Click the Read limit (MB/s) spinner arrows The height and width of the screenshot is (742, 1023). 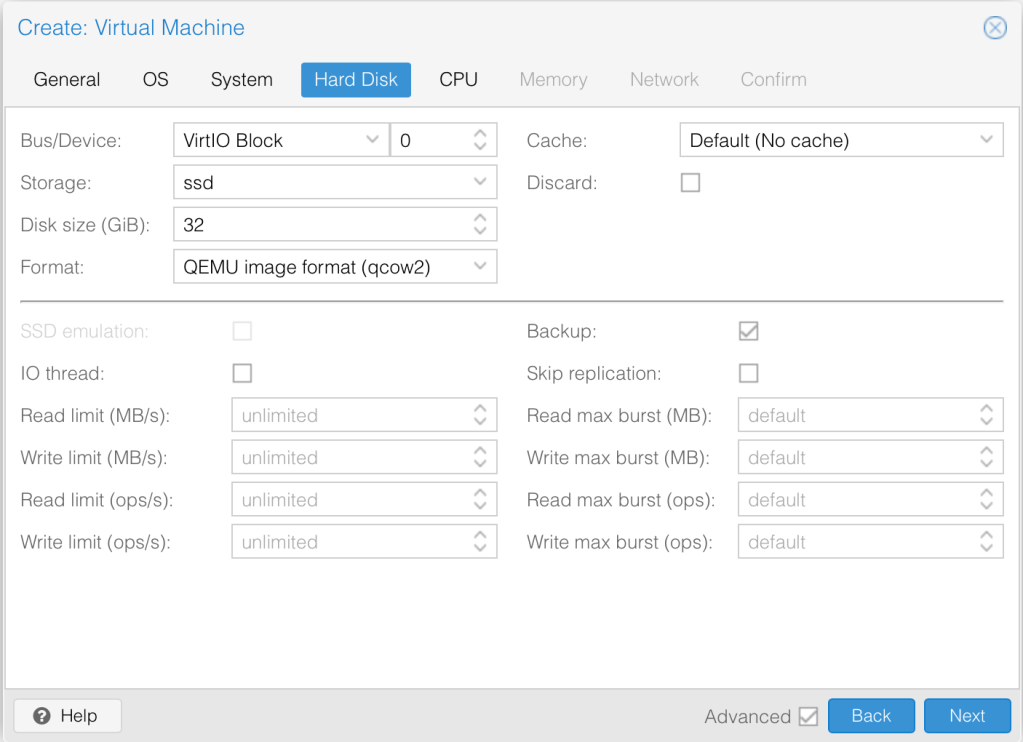point(481,416)
